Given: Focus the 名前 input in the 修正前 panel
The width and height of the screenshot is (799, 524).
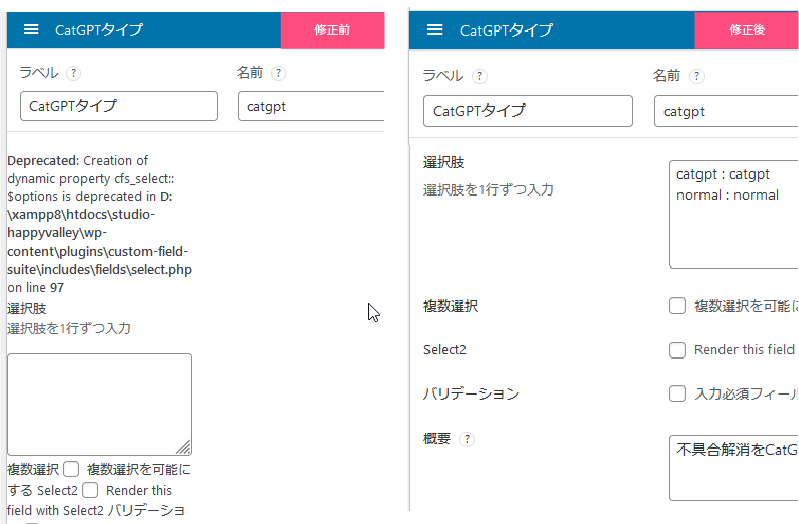Looking at the screenshot, I should tap(310, 106).
